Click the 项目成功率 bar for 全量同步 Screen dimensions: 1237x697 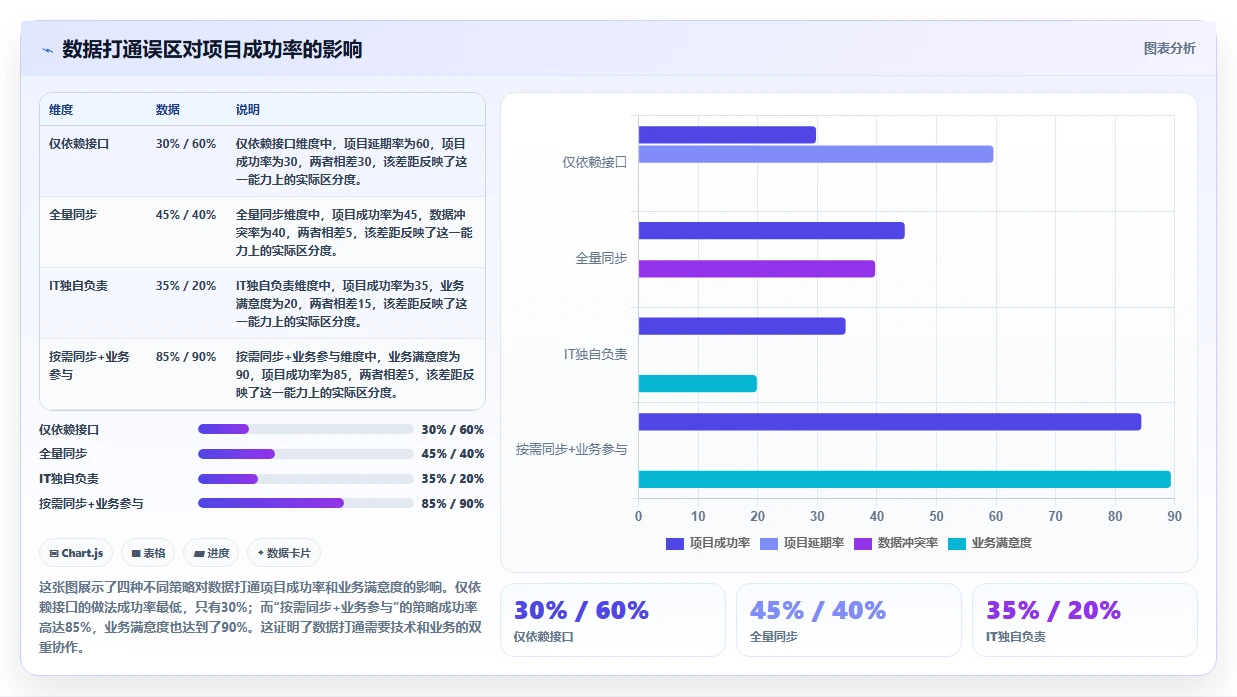[x=772, y=231]
